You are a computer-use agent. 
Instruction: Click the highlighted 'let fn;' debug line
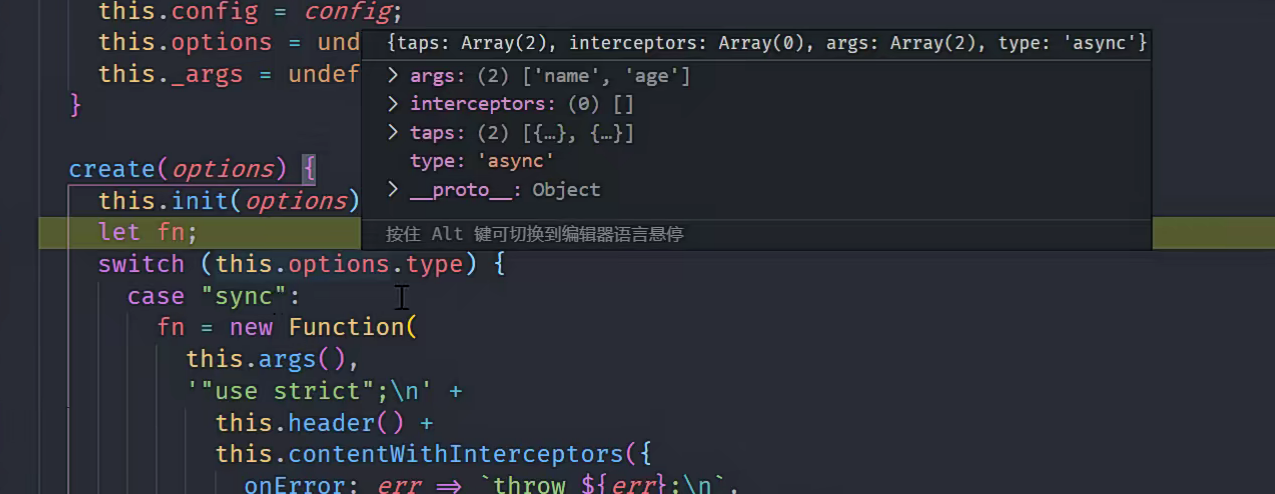[148, 233]
